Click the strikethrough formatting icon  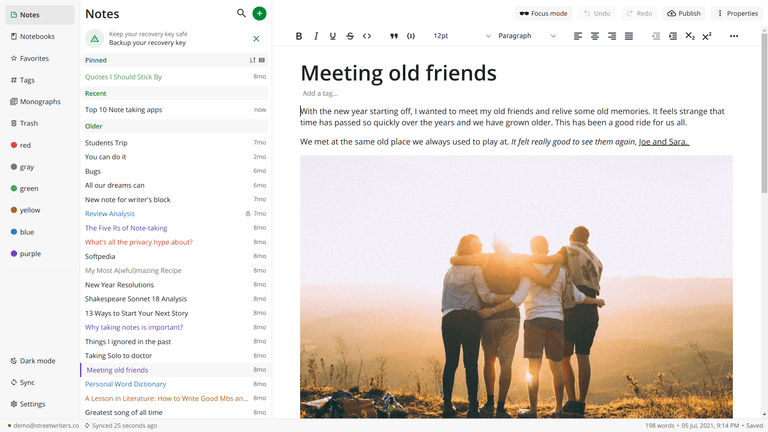click(350, 36)
